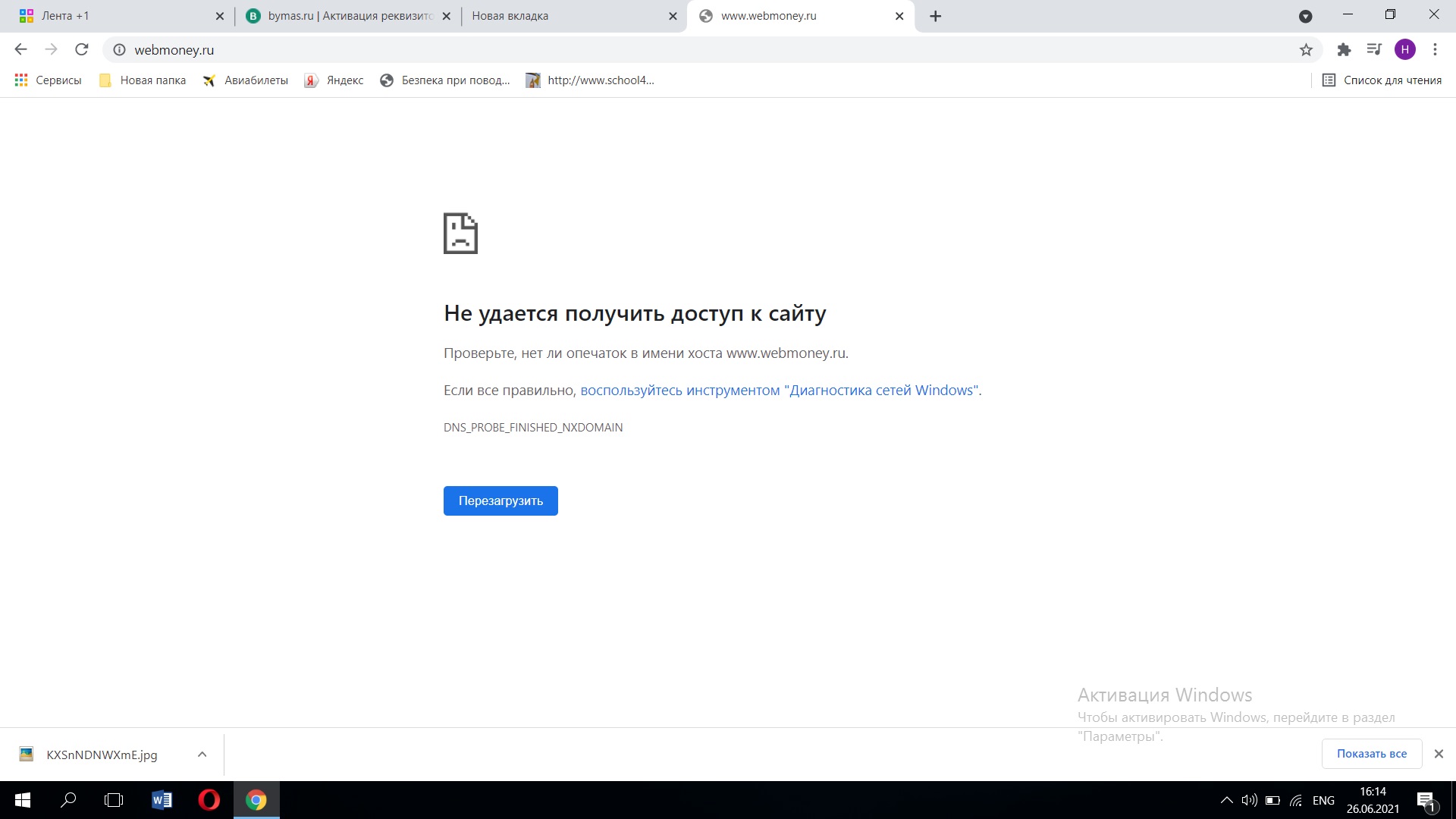Open the Extensions puzzle icon
The image size is (1456, 819).
click(x=1344, y=50)
